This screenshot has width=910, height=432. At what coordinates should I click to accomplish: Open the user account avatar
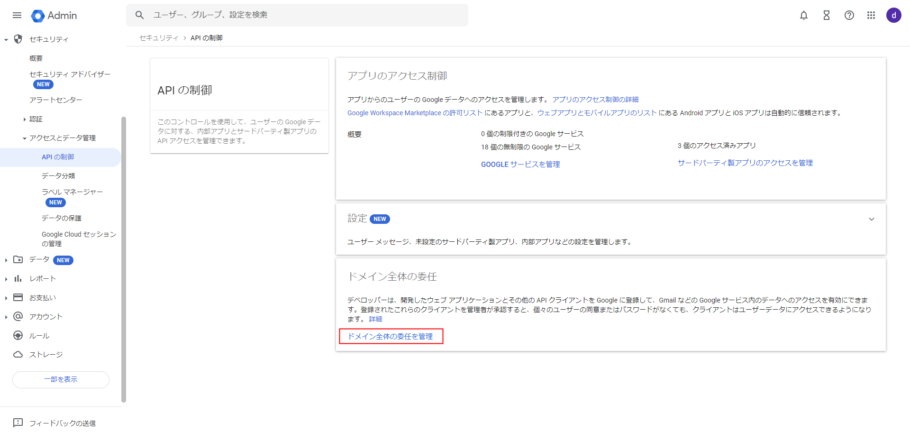(x=893, y=15)
